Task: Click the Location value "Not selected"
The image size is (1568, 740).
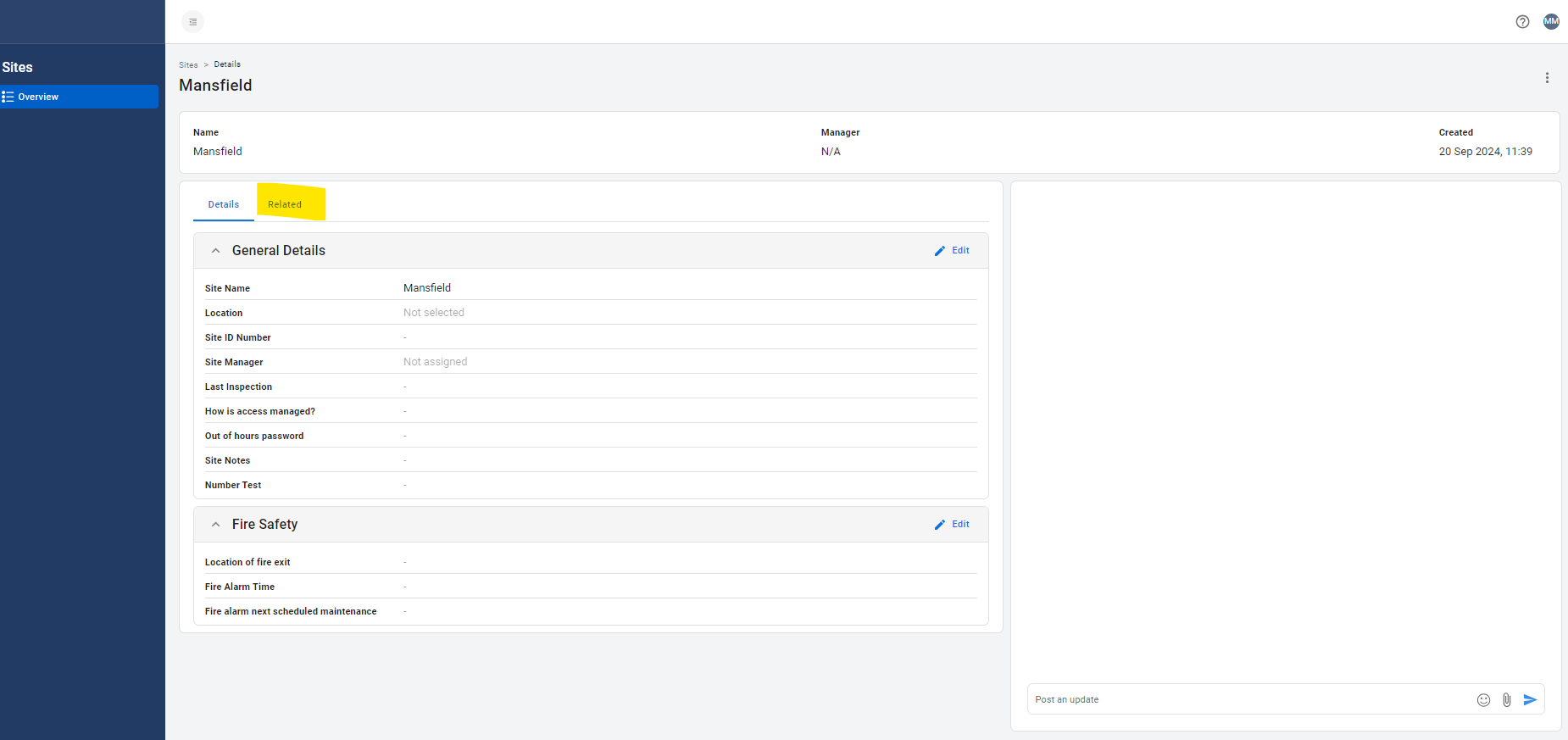Action: pos(434,313)
